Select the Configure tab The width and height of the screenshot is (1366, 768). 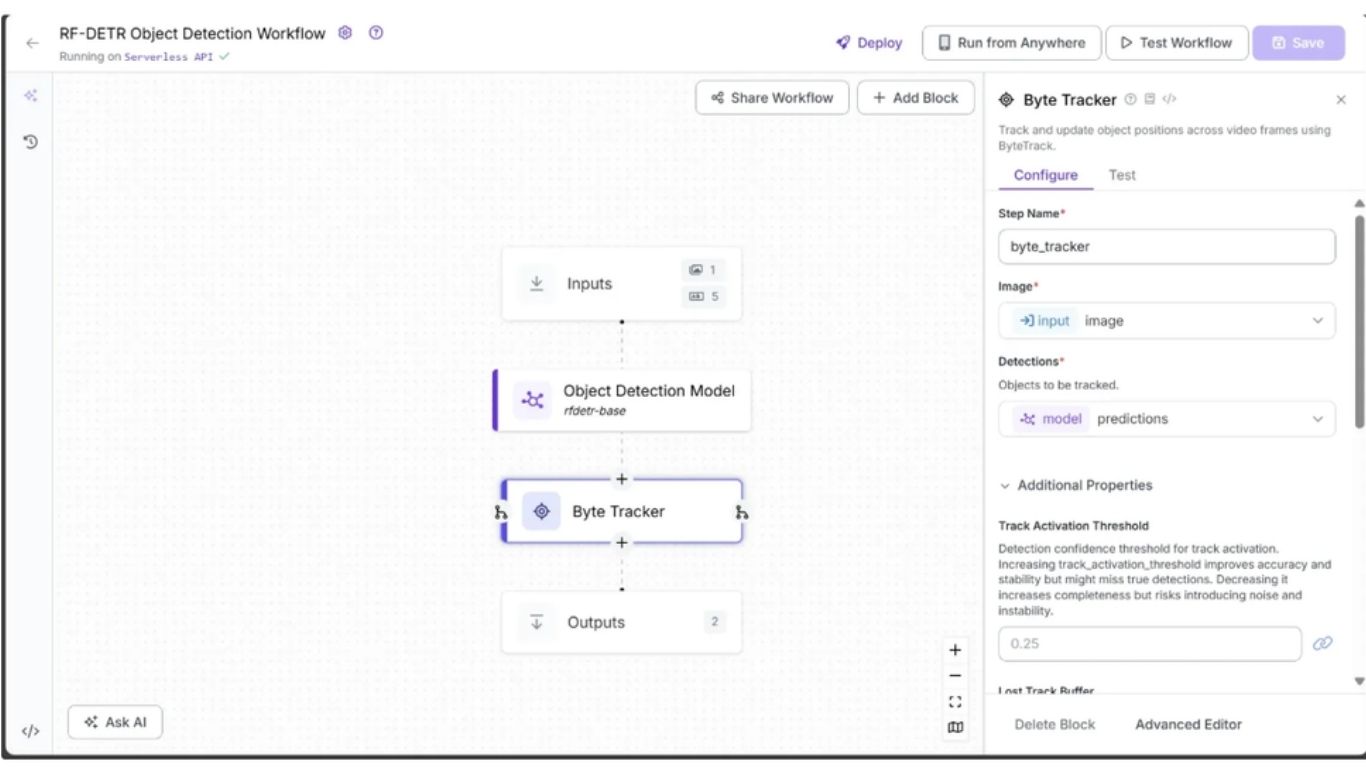point(1045,174)
